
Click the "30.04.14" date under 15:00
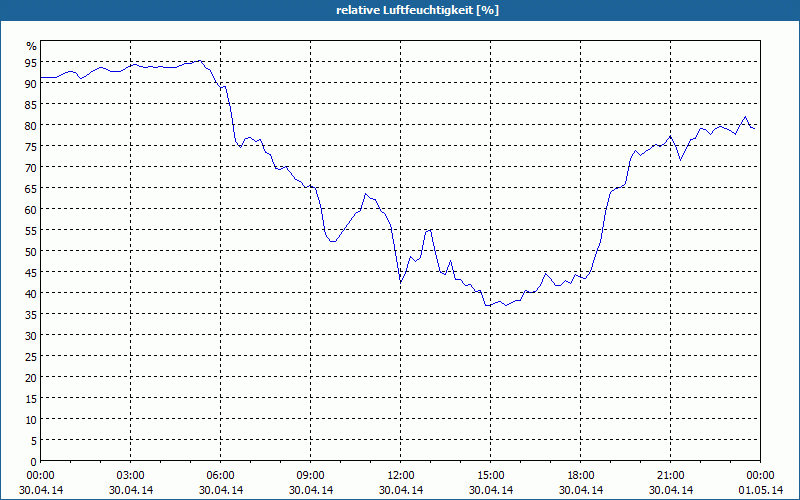pos(491,490)
